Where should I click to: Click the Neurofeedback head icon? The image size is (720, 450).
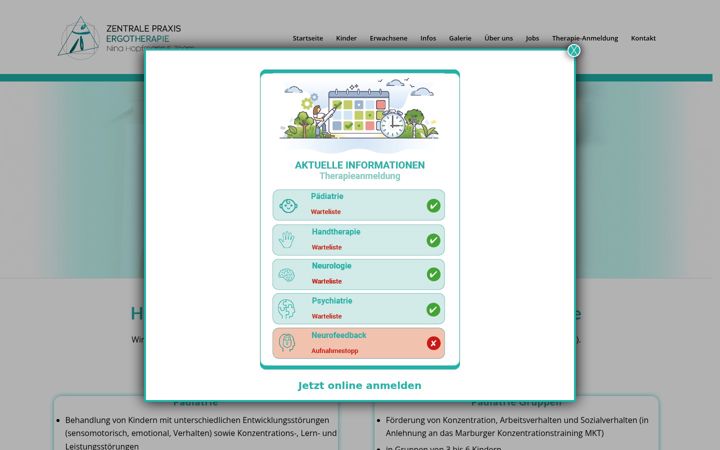click(287, 343)
